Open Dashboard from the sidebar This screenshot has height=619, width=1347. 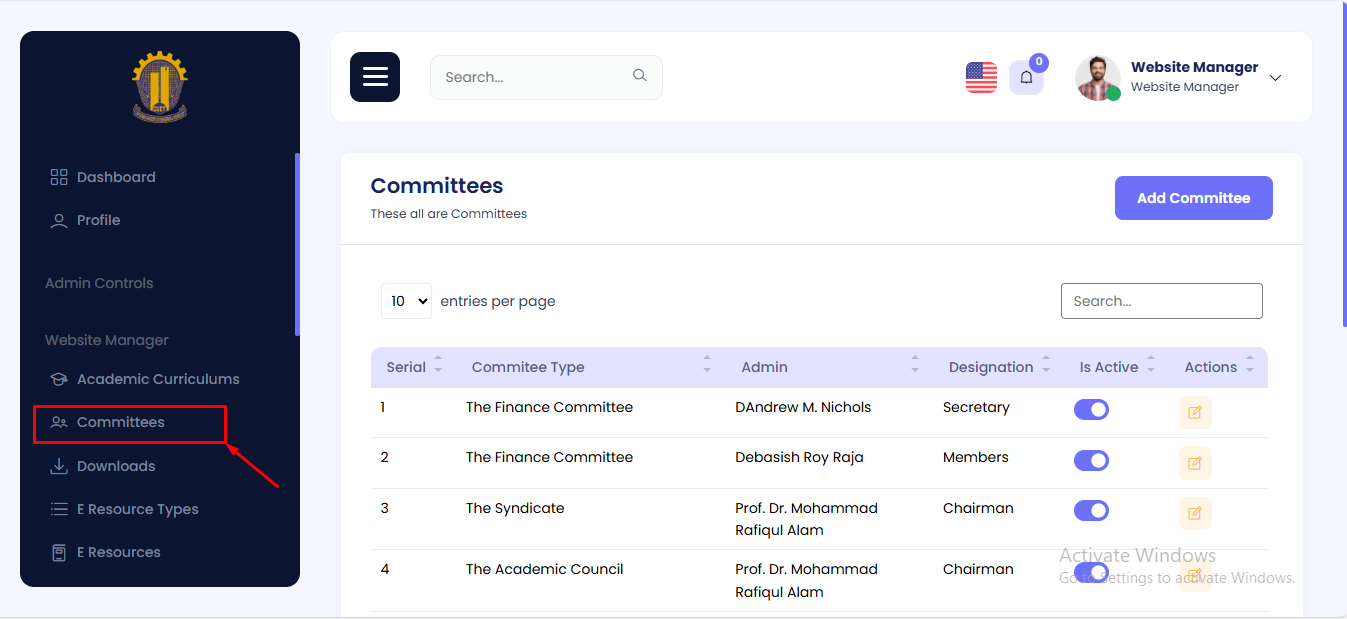[x=116, y=177]
